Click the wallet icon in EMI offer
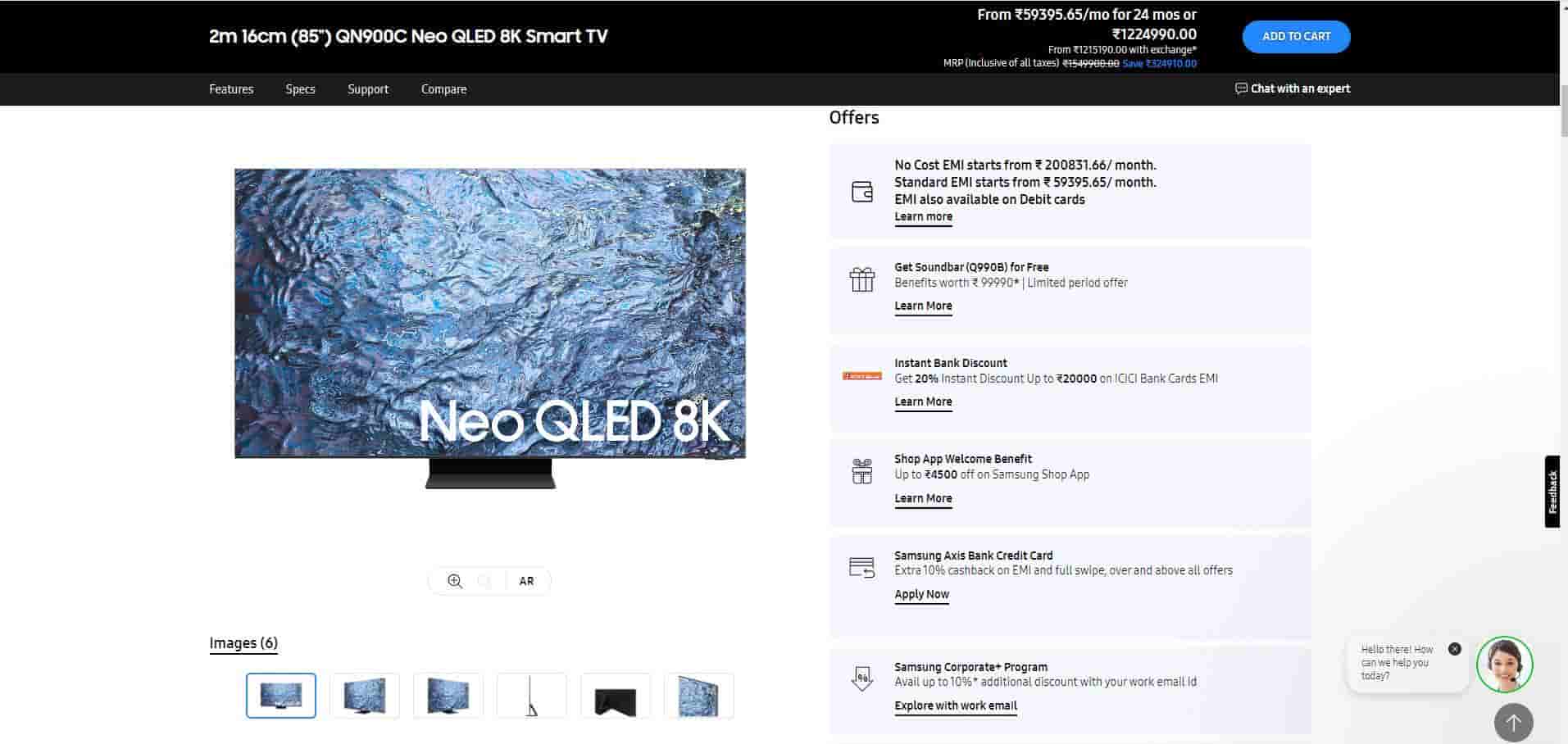Image resolution: width=1568 pixels, height=744 pixels. (861, 192)
